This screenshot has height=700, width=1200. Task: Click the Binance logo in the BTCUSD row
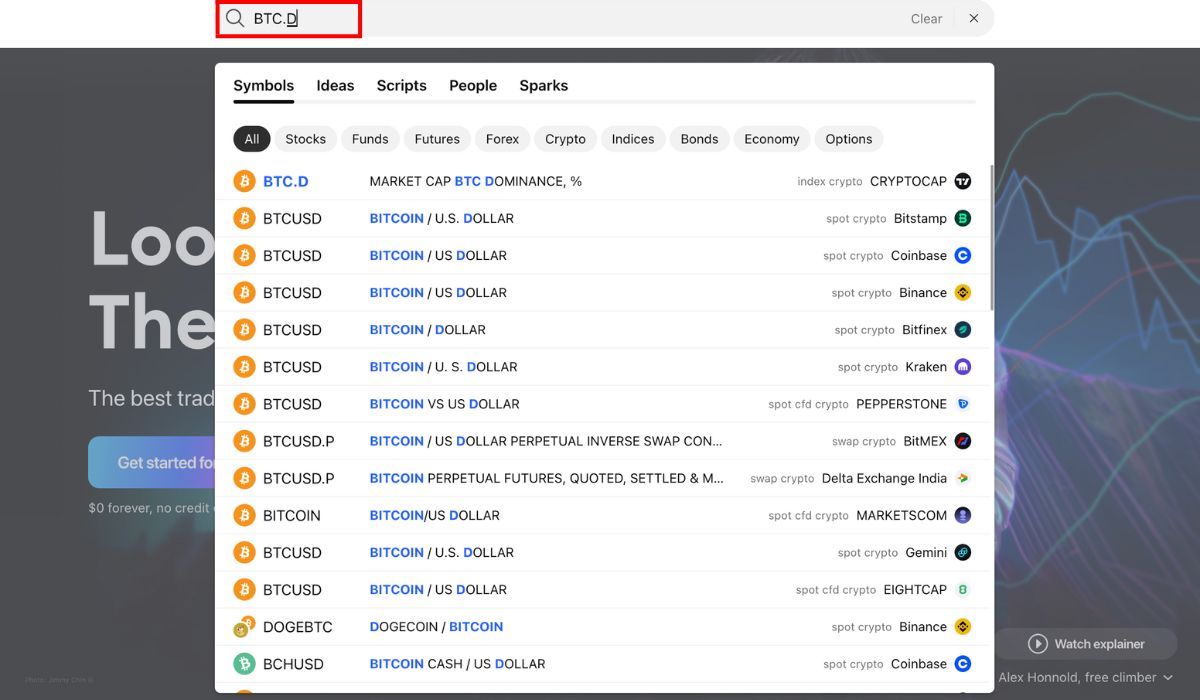pos(963,292)
